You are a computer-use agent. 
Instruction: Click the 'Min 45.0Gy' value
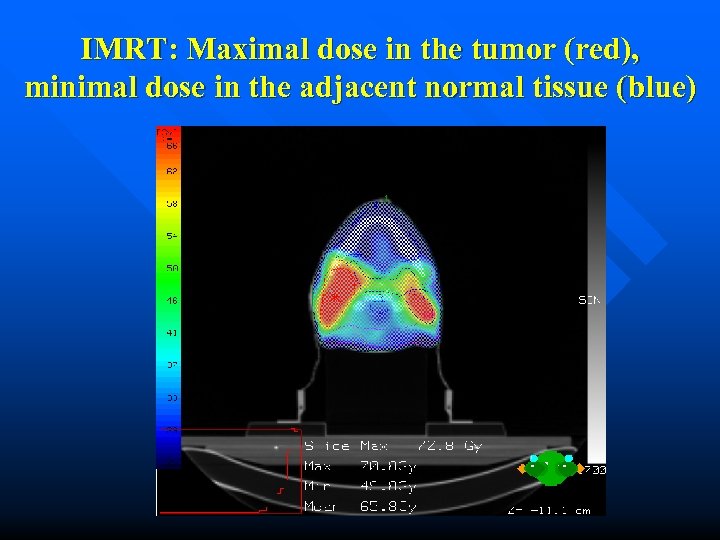coord(360,485)
